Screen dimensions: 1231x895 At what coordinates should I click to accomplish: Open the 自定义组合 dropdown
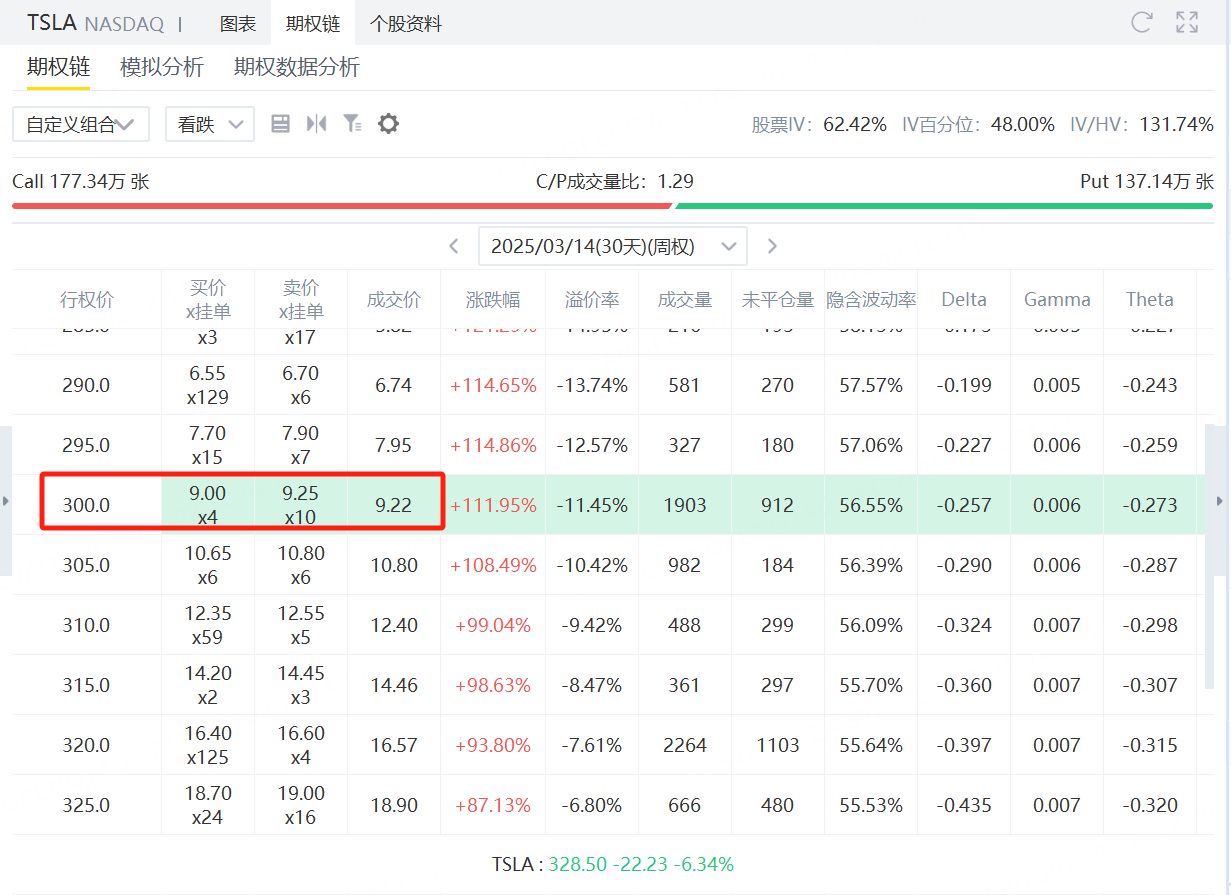81,124
